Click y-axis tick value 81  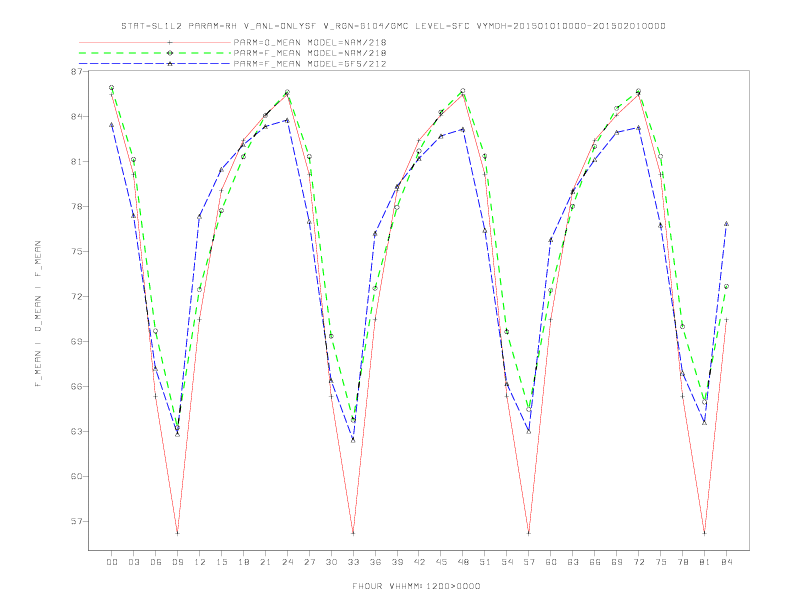pos(76,162)
